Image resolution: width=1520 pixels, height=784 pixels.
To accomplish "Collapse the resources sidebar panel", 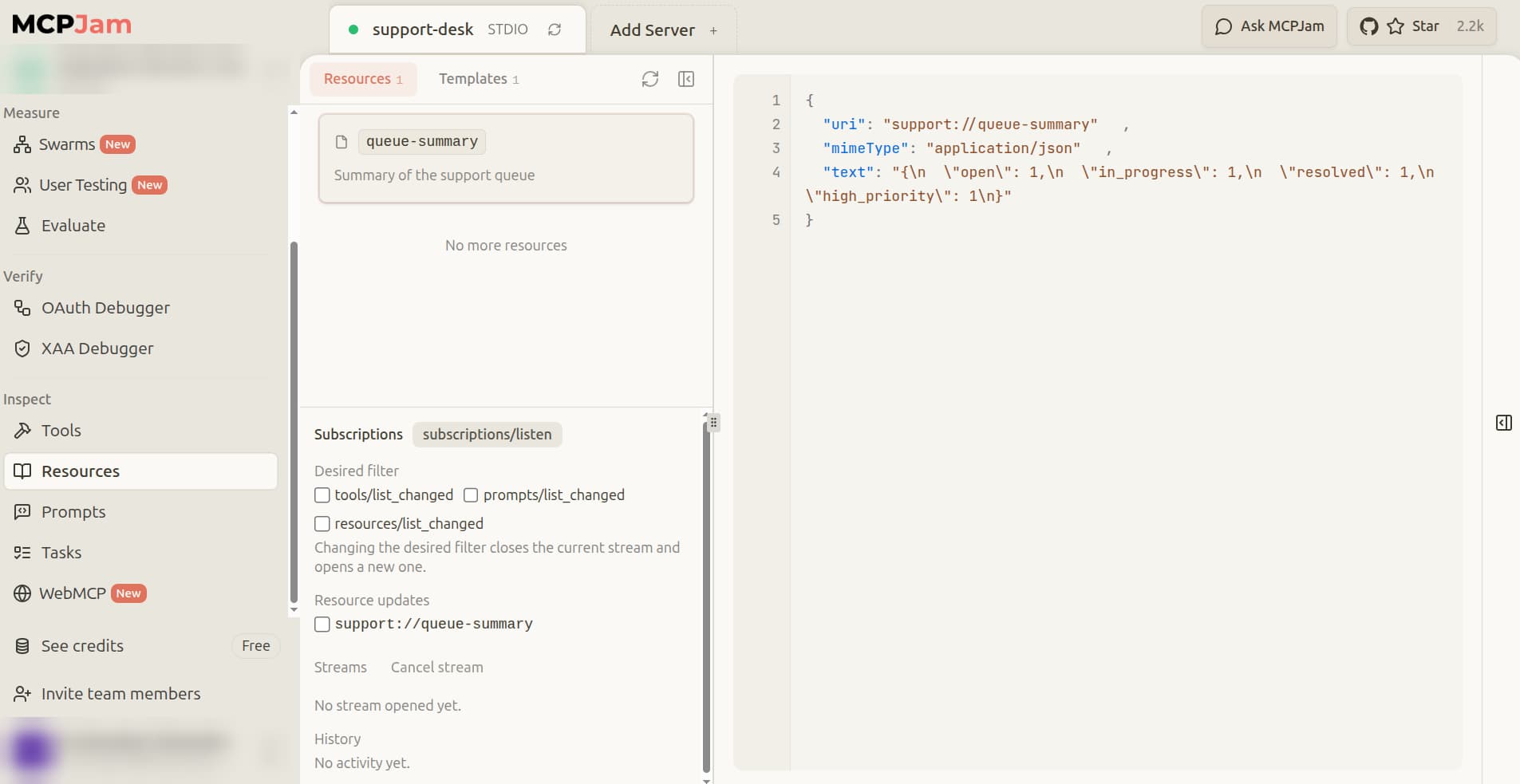I will tap(686, 79).
